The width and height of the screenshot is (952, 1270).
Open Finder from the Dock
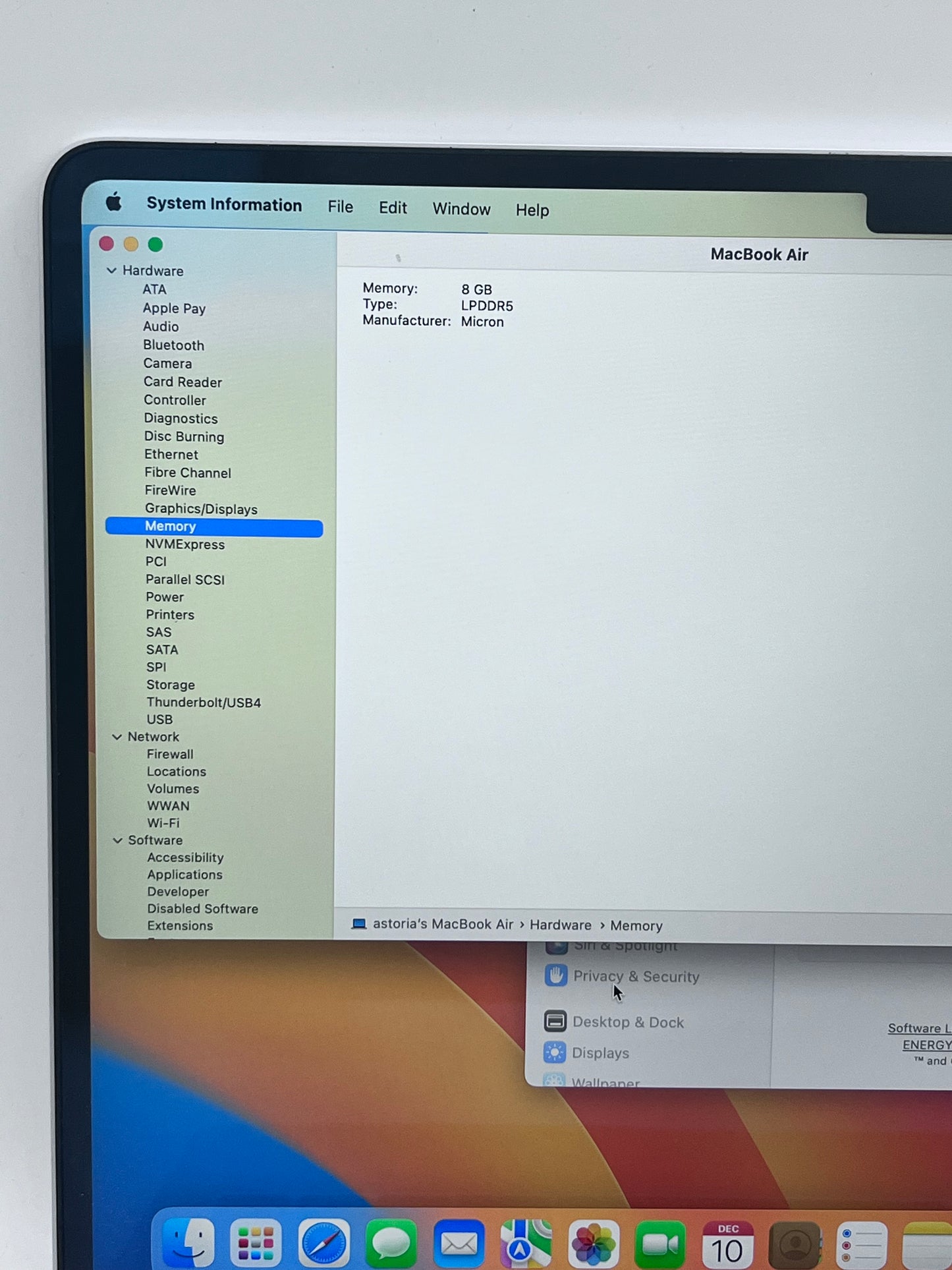pyautogui.click(x=189, y=1242)
